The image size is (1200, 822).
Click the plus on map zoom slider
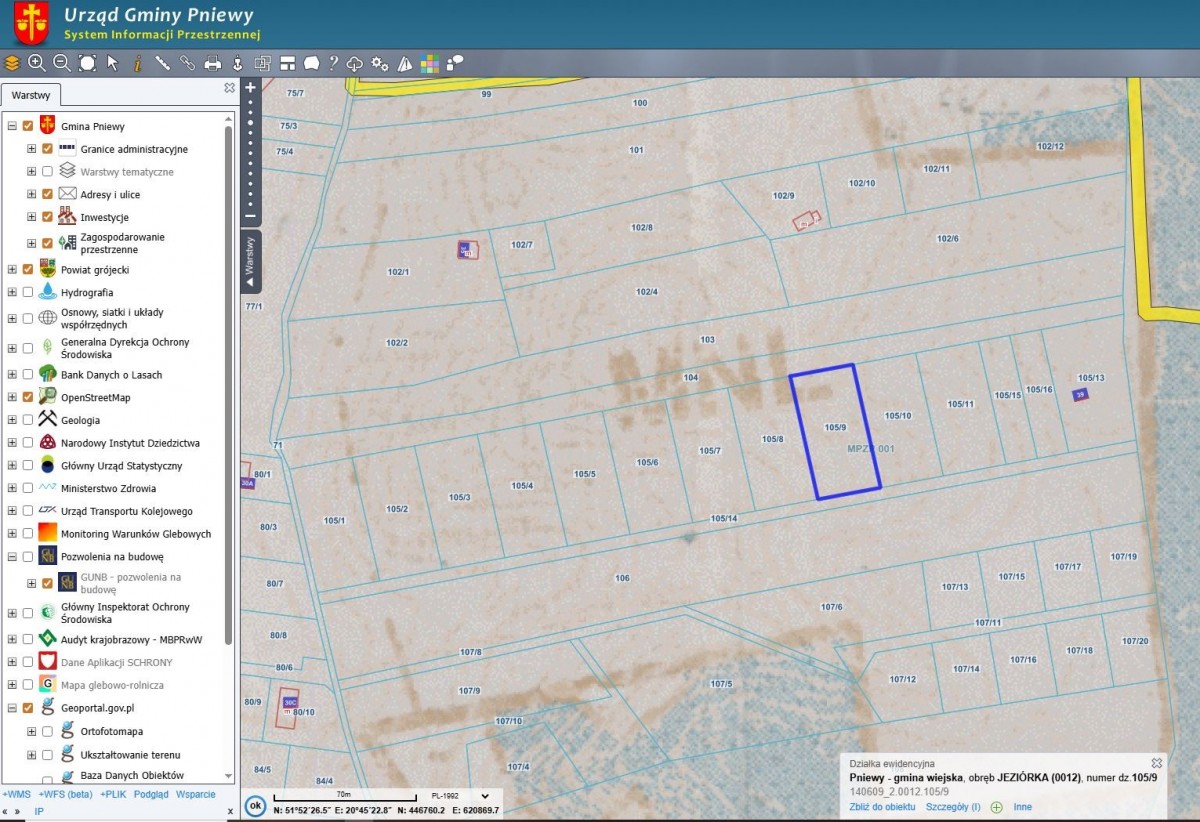[x=251, y=87]
